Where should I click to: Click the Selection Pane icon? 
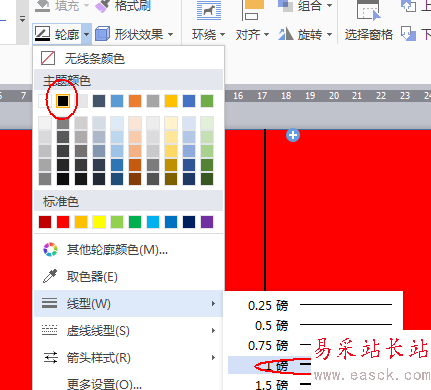coord(368,10)
